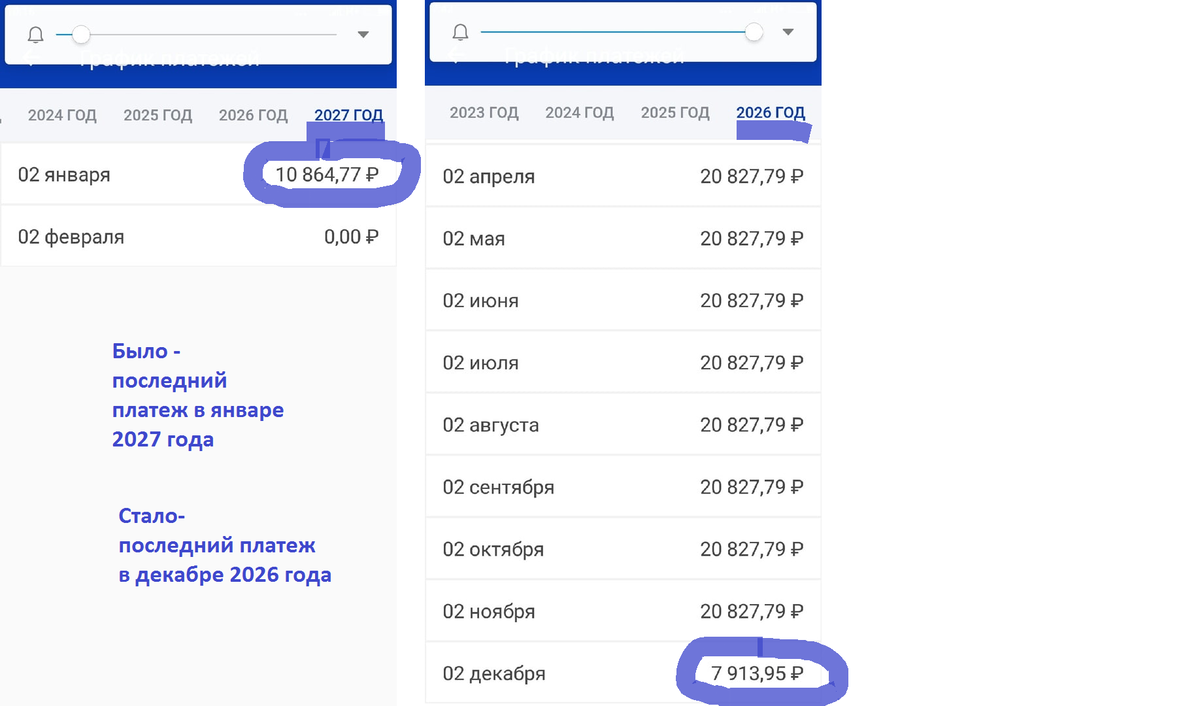Expand the right volume panel with its arrow
This screenshot has width=1200, height=706.
tap(789, 31)
